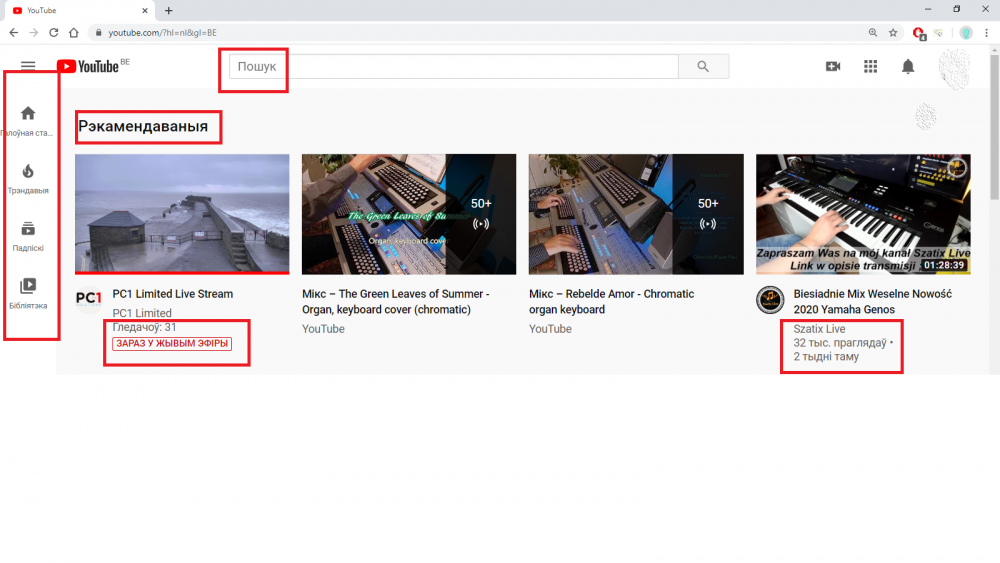This screenshot has height=563, width=1000.
Task: Bookmark this page with the star
Action: click(893, 33)
